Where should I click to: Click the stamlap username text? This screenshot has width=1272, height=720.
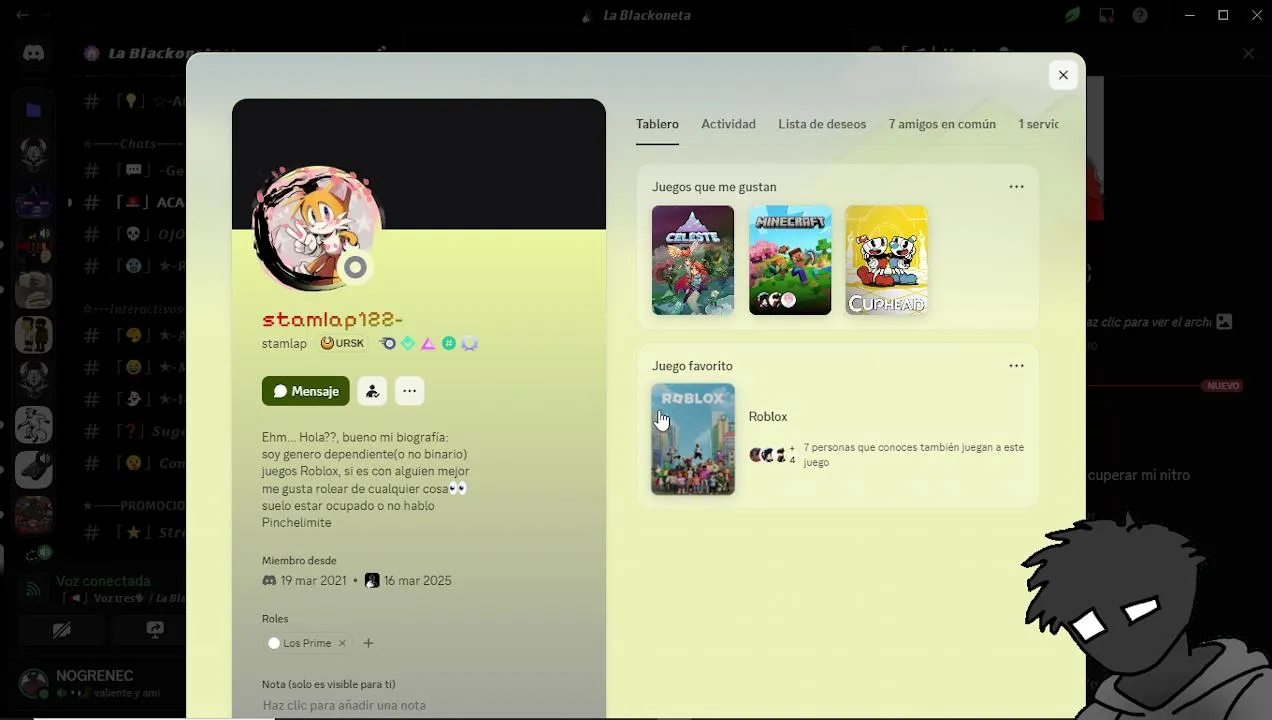pyautogui.click(x=284, y=343)
